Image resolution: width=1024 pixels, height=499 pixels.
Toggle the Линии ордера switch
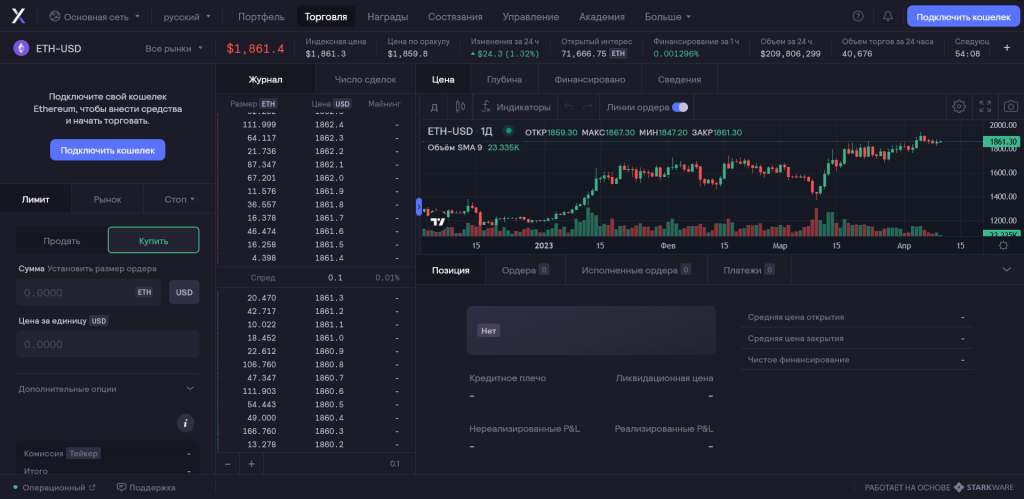680,107
